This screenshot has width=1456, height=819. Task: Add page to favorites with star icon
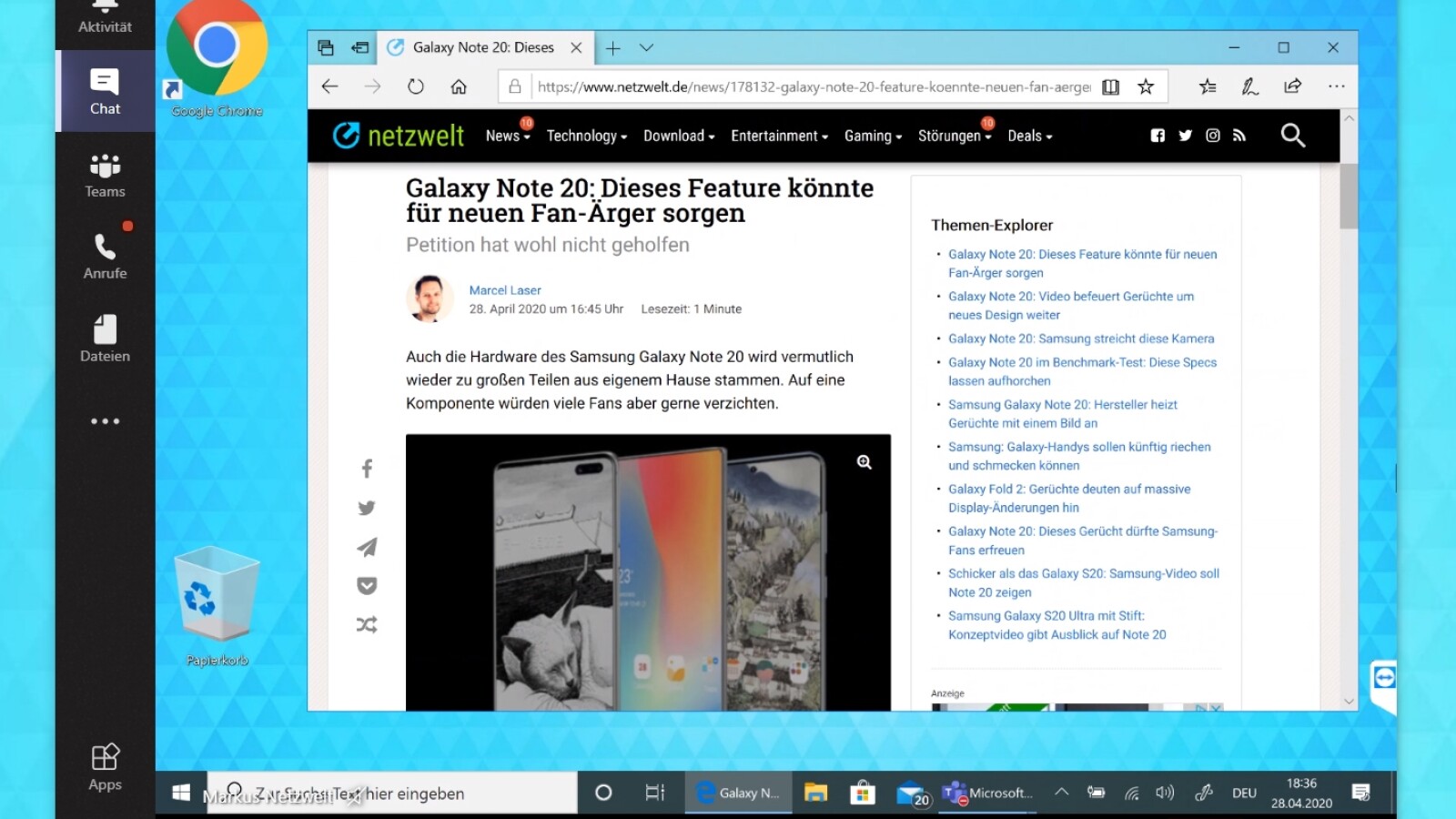click(x=1146, y=86)
